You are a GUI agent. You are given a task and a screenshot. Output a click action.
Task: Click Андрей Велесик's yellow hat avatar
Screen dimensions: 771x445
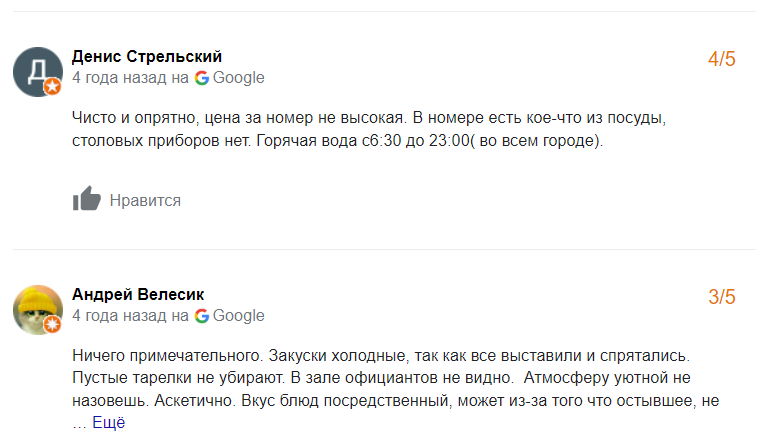37,308
